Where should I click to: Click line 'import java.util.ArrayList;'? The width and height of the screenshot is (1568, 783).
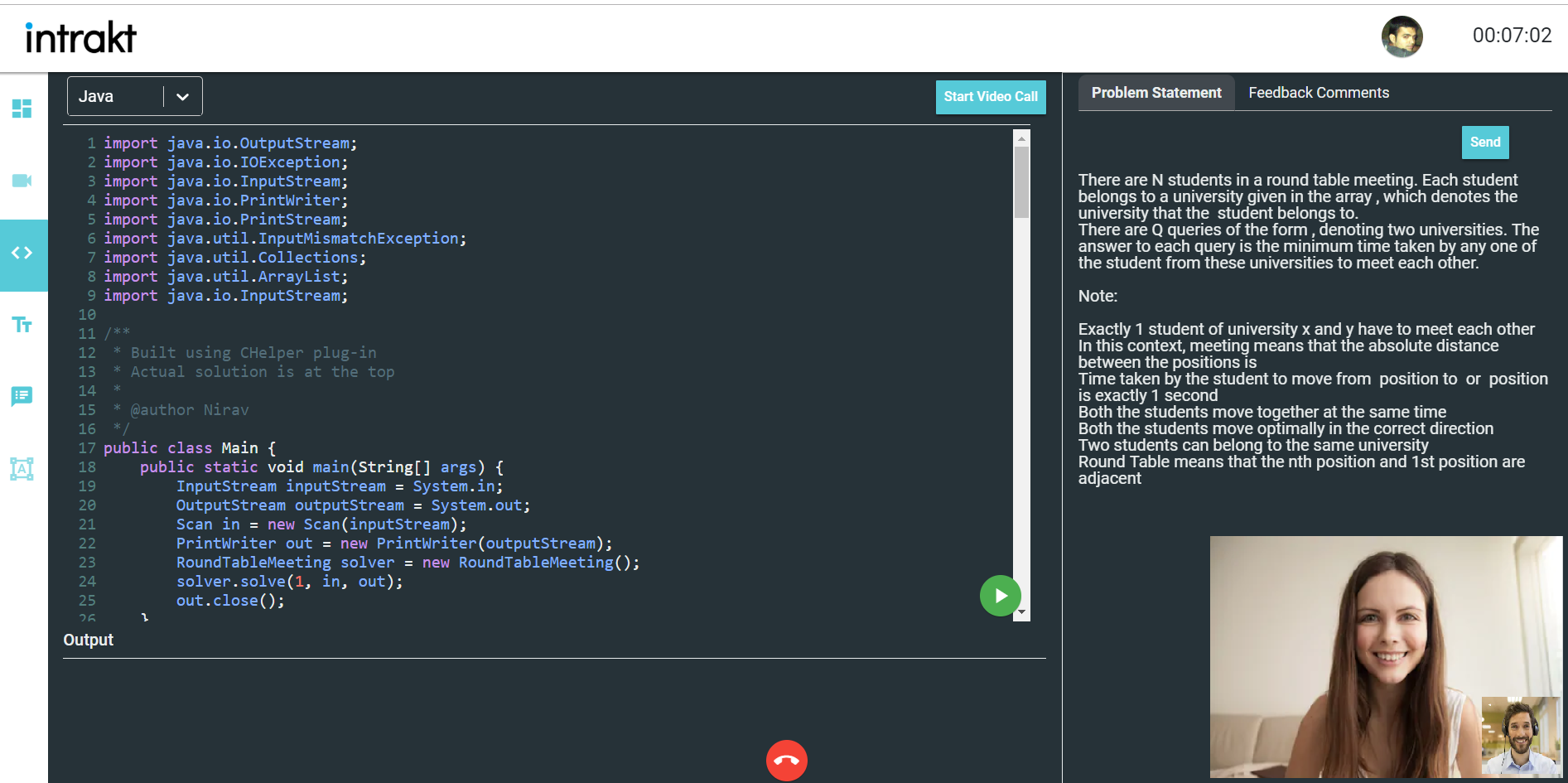pyautogui.click(x=226, y=277)
